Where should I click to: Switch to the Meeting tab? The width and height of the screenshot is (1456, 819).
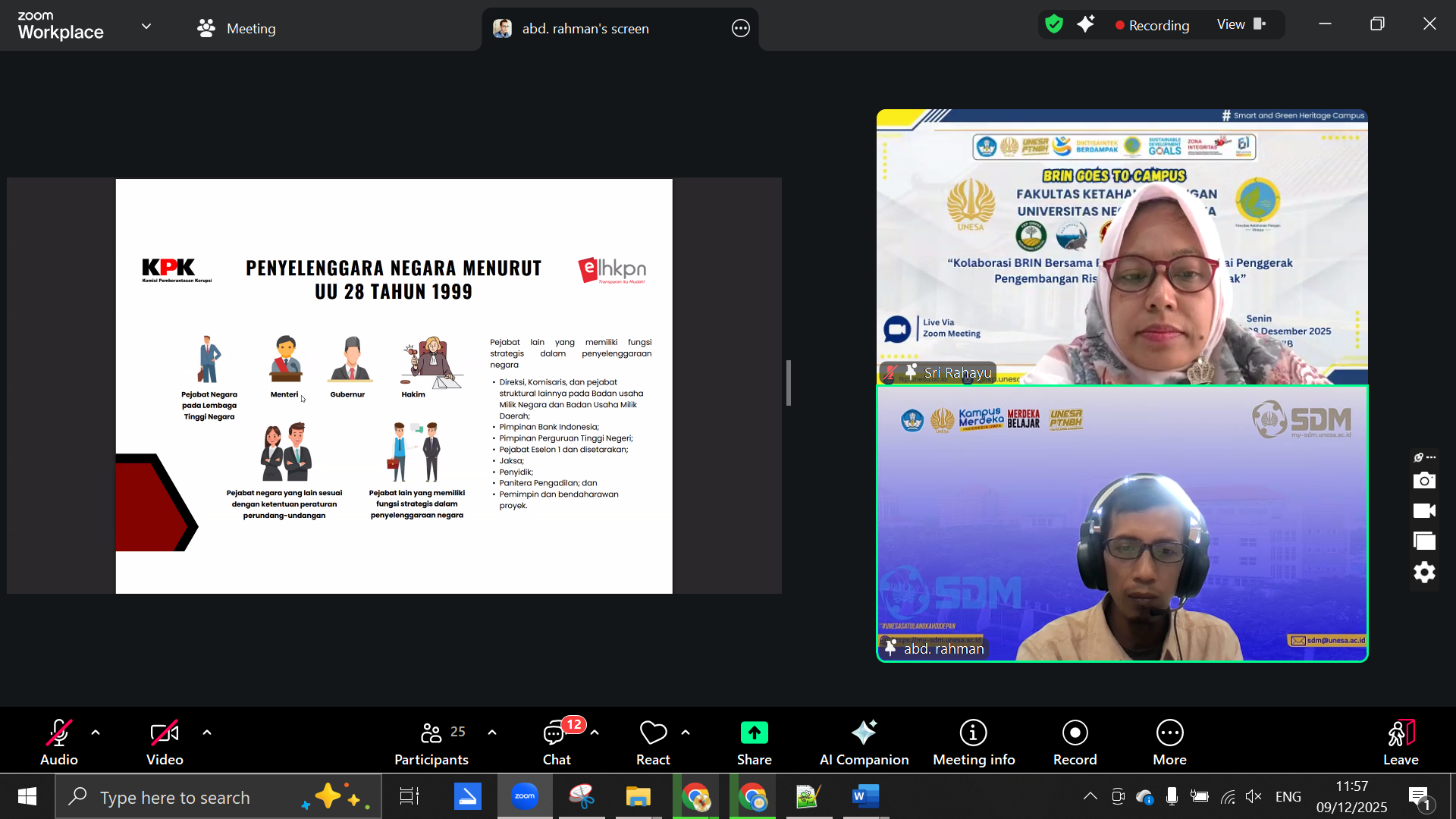click(x=237, y=29)
